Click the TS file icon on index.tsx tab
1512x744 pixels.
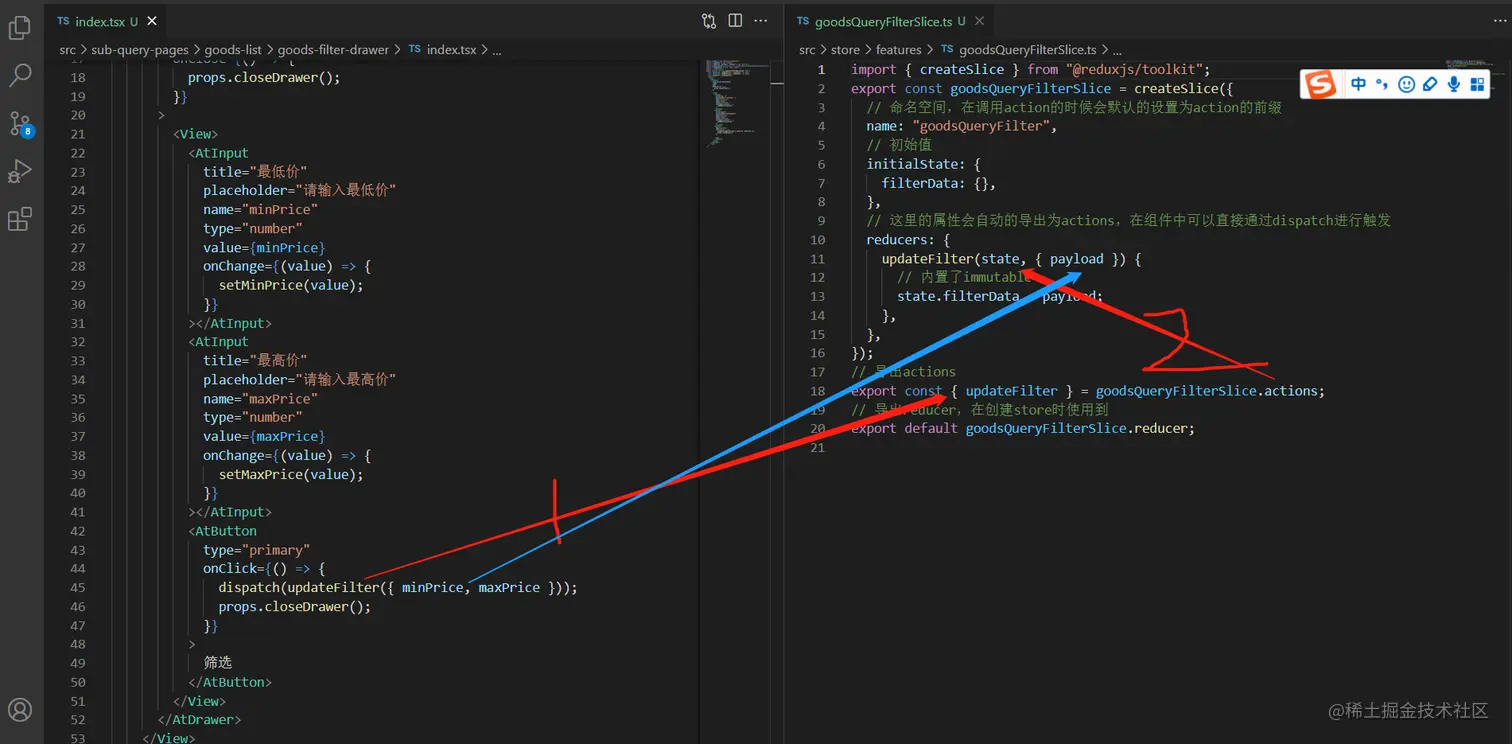(63, 21)
